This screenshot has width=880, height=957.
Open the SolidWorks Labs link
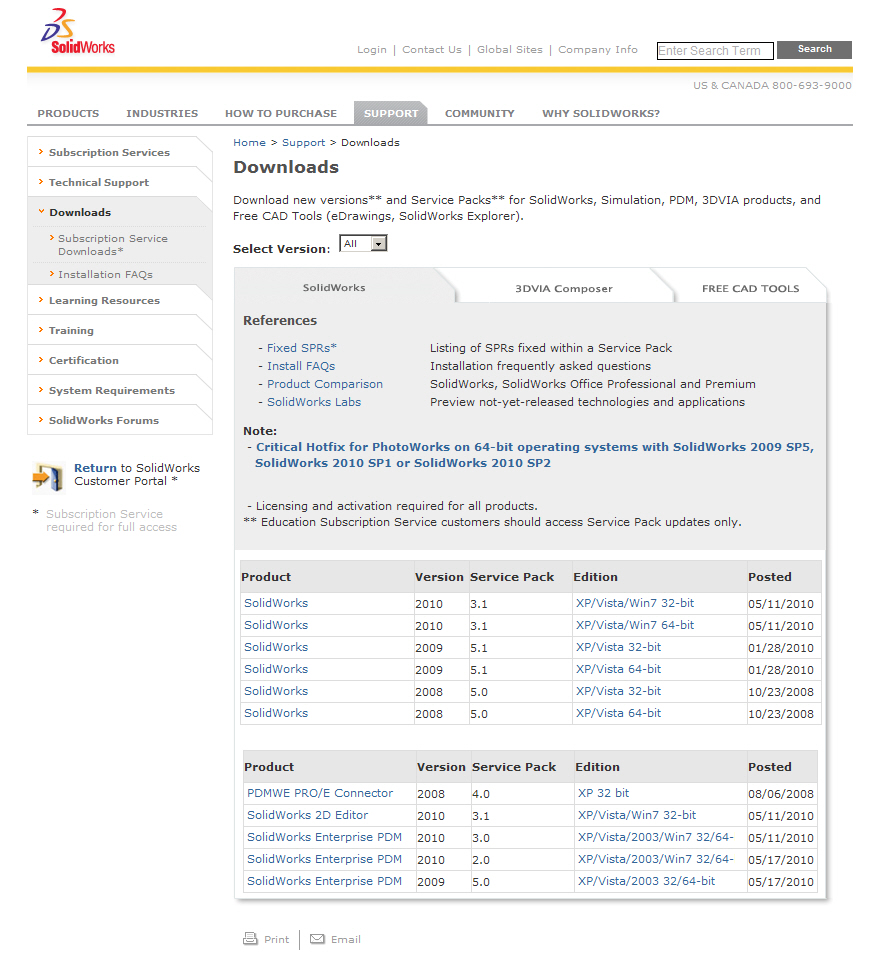point(314,402)
